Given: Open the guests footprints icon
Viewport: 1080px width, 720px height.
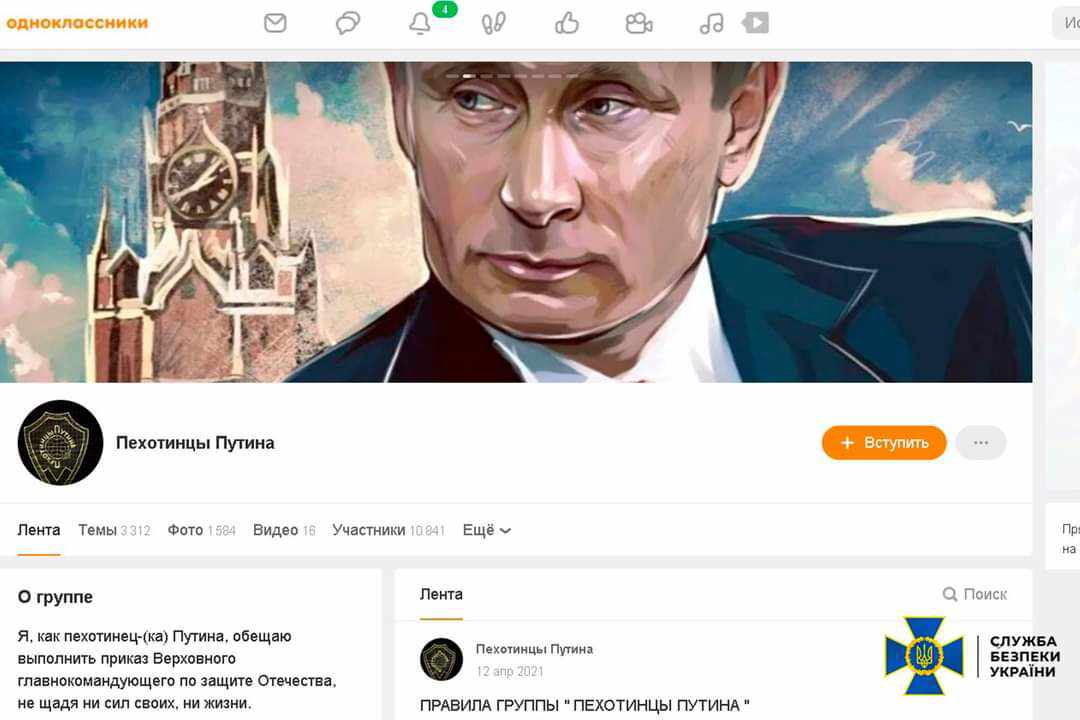Looking at the screenshot, I should (x=493, y=23).
